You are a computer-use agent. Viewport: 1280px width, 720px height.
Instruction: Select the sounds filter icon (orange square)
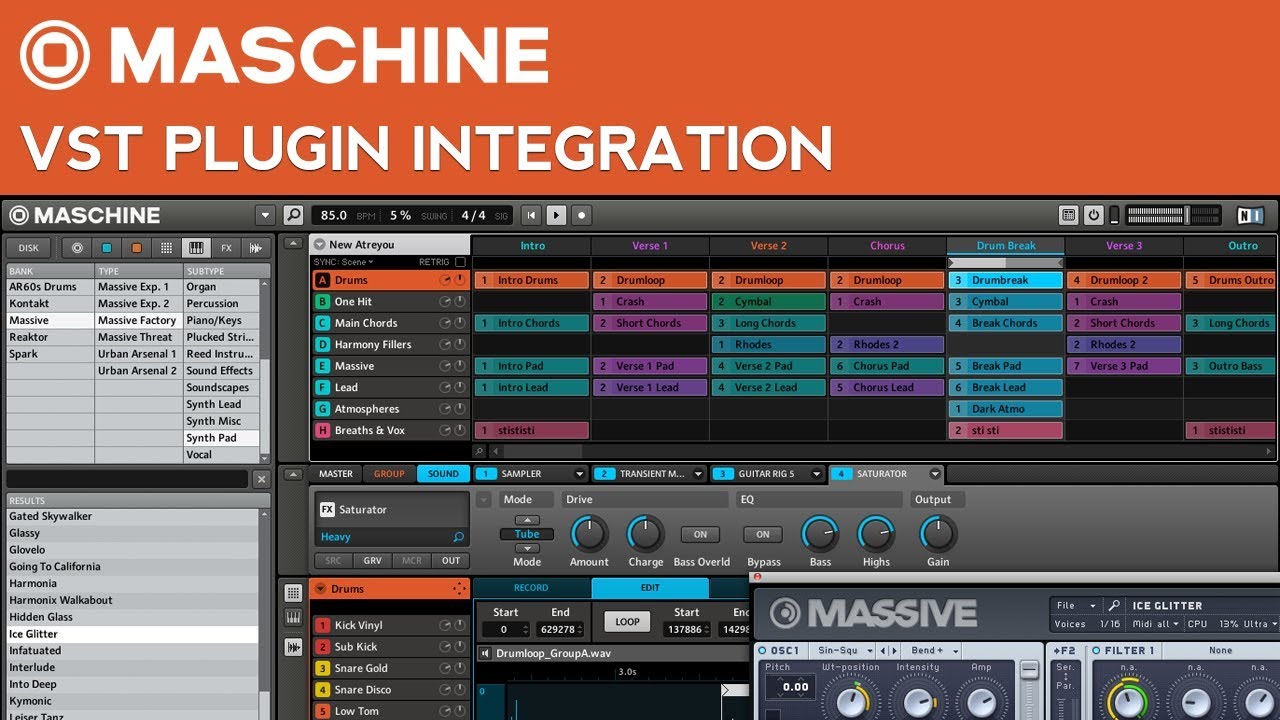click(x=136, y=248)
